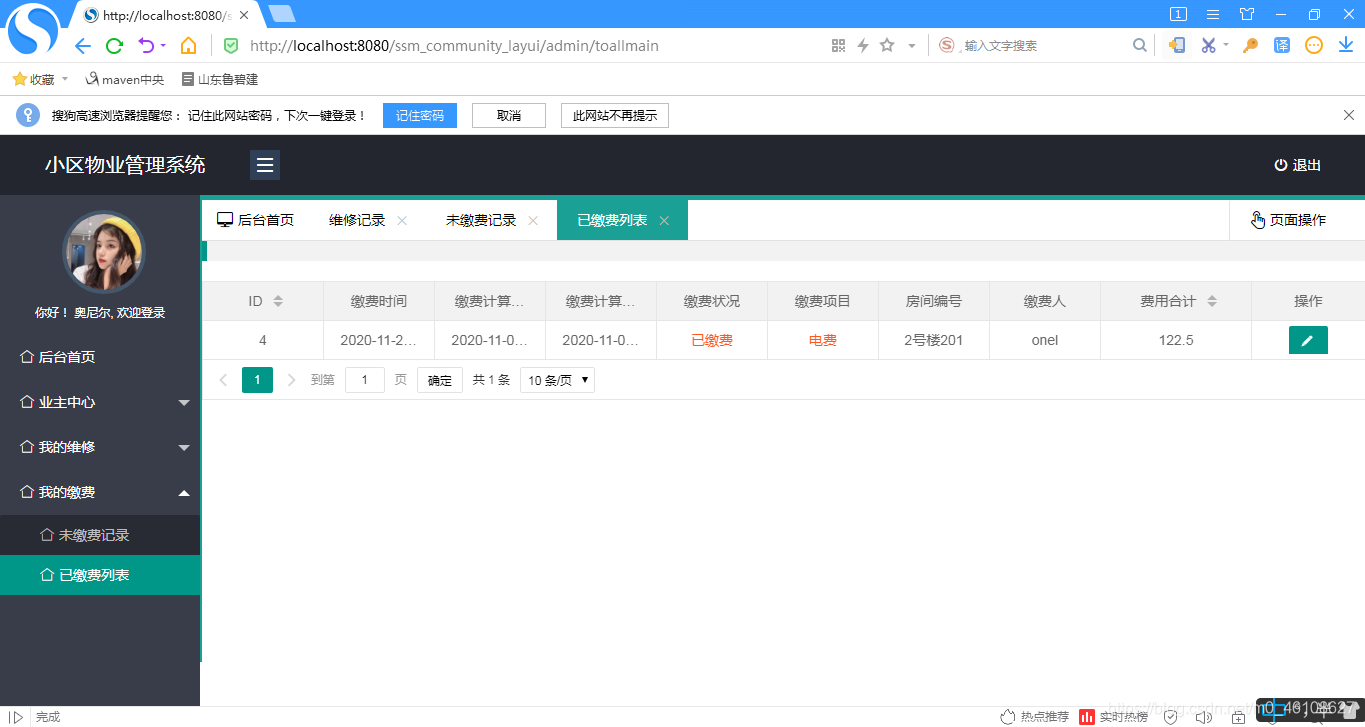
Task: Click the 此网站不再提示 button
Action: 615,115
